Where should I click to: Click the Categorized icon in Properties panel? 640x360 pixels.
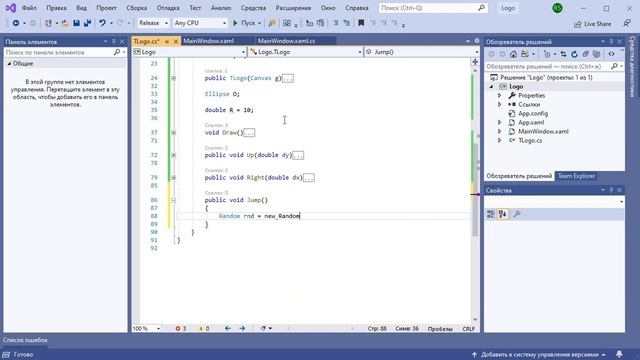(491, 214)
